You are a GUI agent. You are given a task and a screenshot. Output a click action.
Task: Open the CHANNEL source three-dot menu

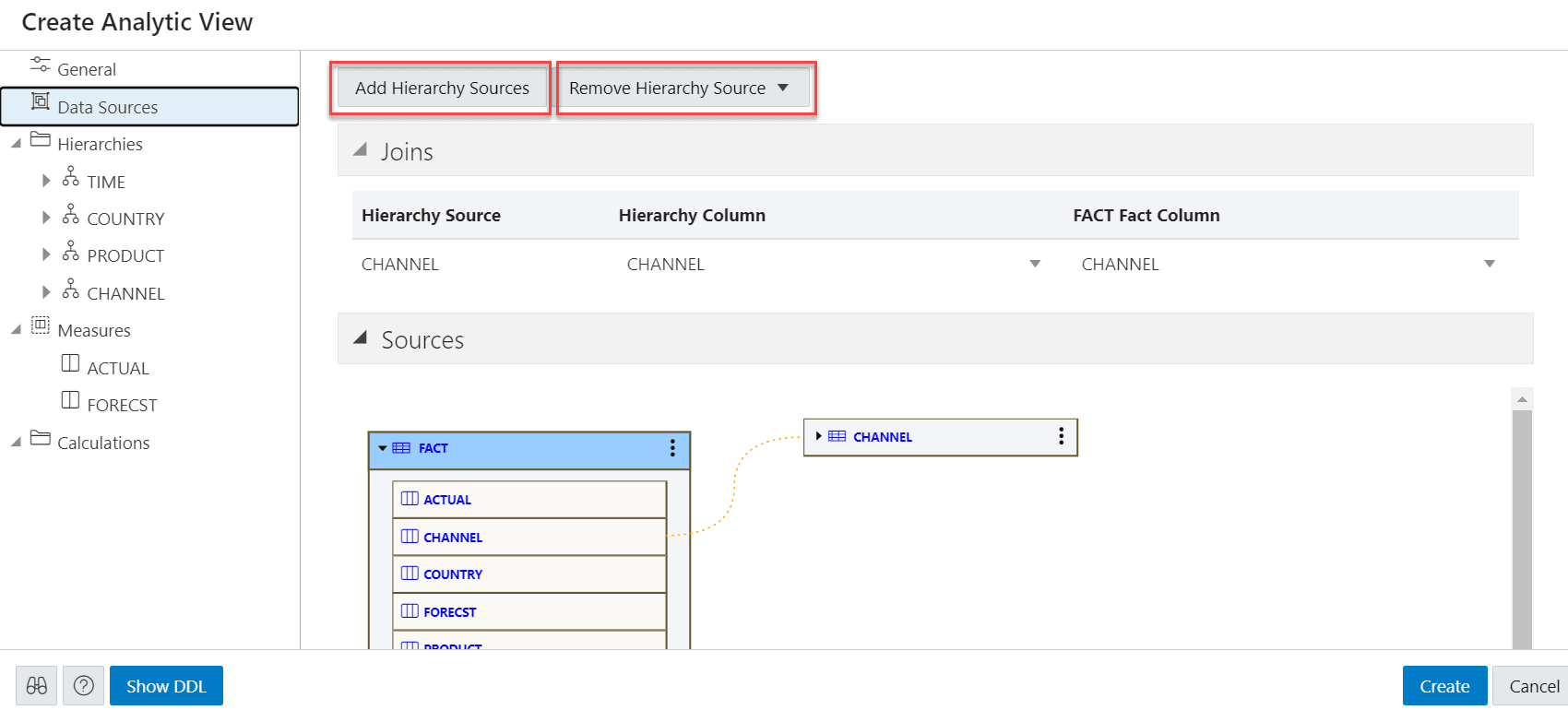[1062, 436]
